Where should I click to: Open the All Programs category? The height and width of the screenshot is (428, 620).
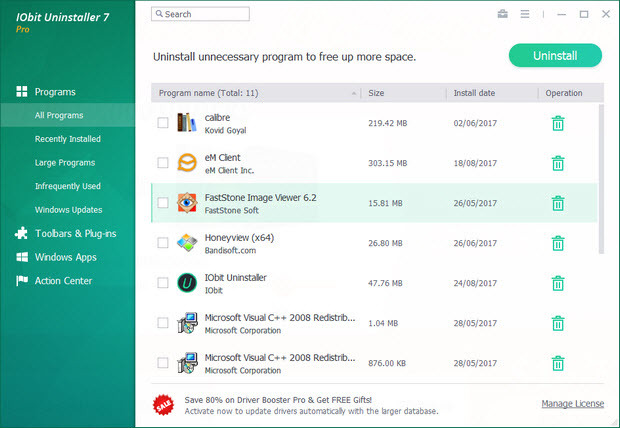[x=68, y=115]
